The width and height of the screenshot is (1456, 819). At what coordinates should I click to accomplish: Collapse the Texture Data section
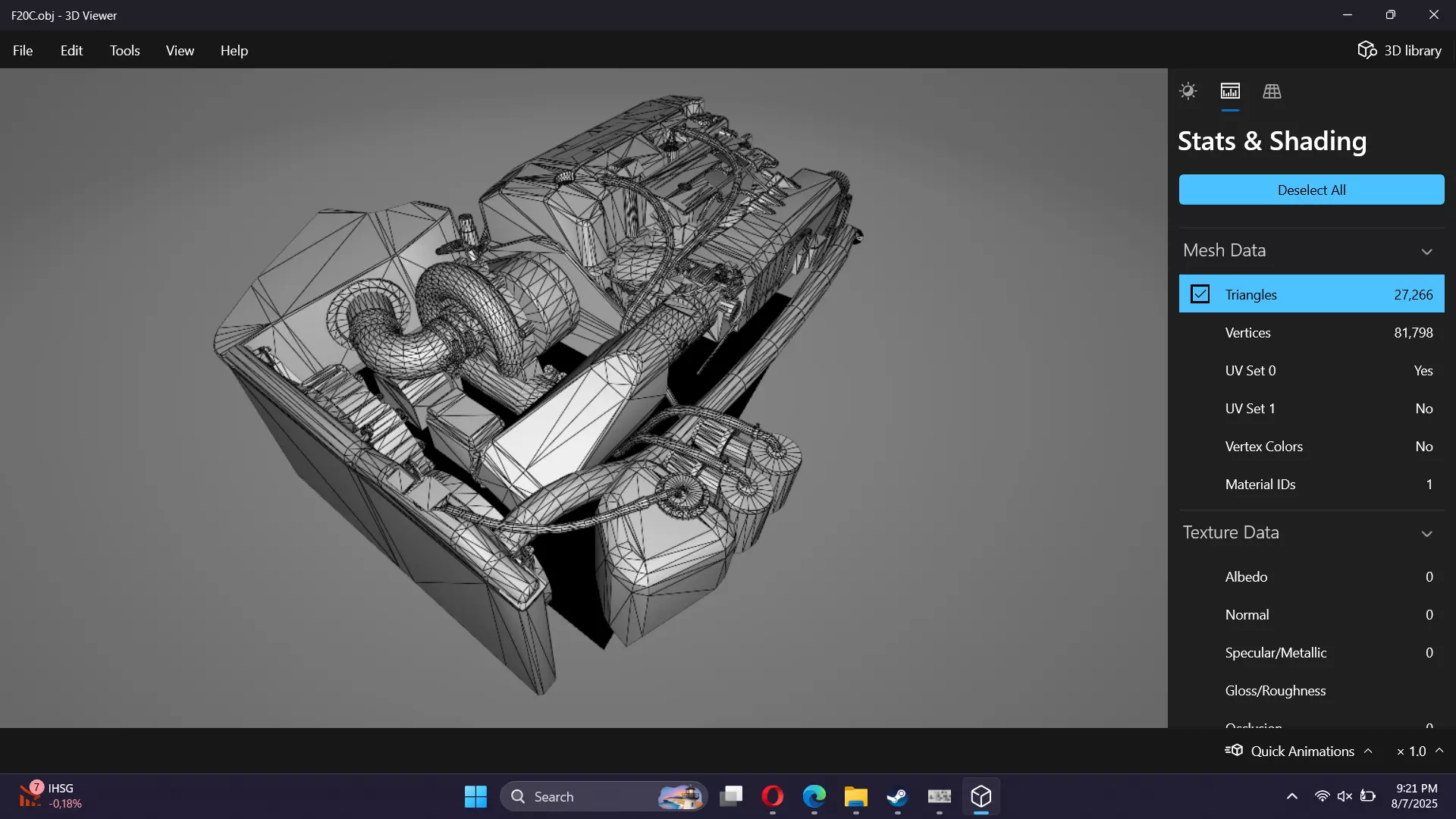pyautogui.click(x=1426, y=533)
